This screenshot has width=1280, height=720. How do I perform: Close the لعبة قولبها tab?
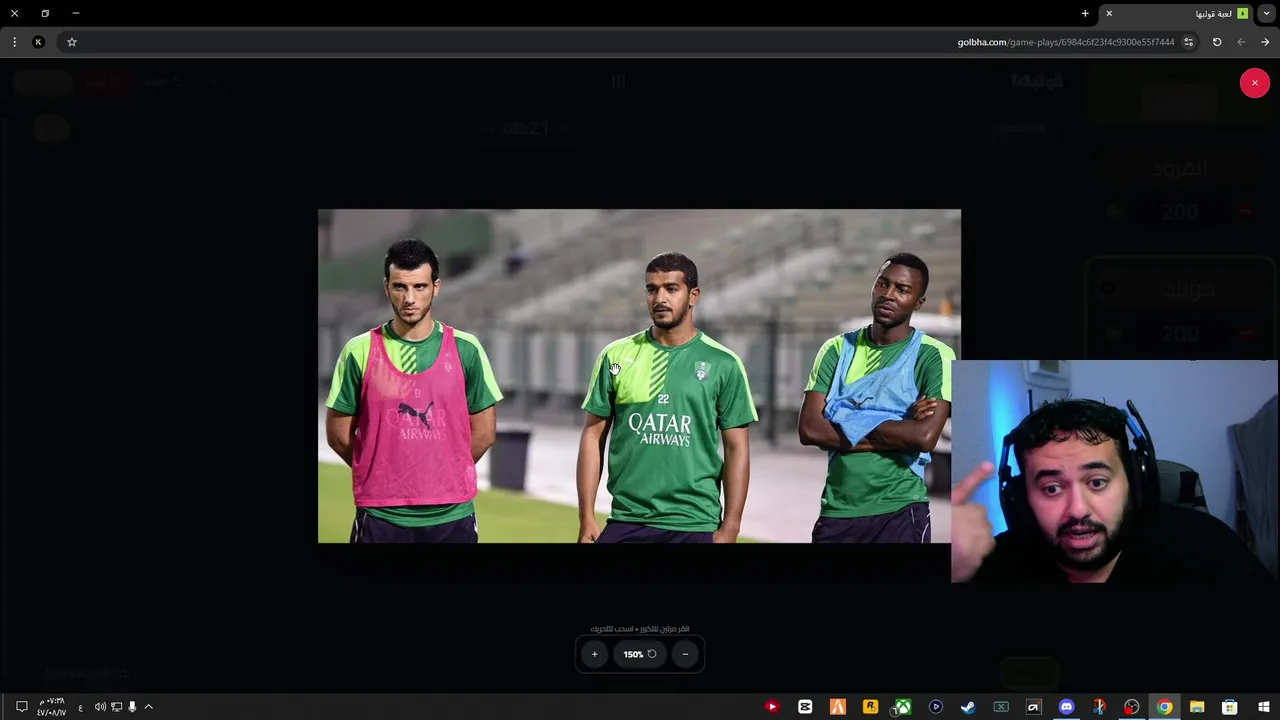(x=1109, y=13)
